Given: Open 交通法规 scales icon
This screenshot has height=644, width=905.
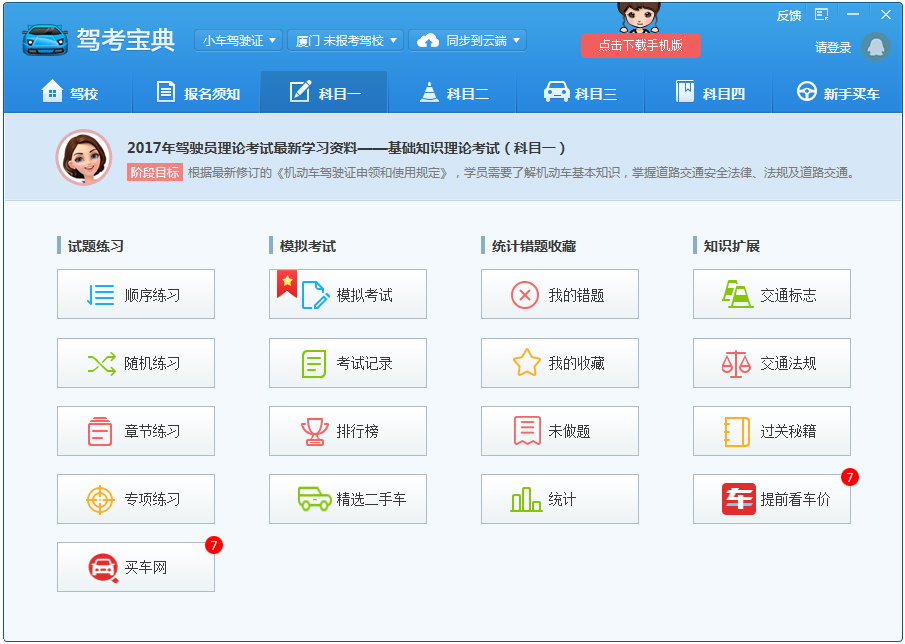Looking at the screenshot, I should (736, 363).
